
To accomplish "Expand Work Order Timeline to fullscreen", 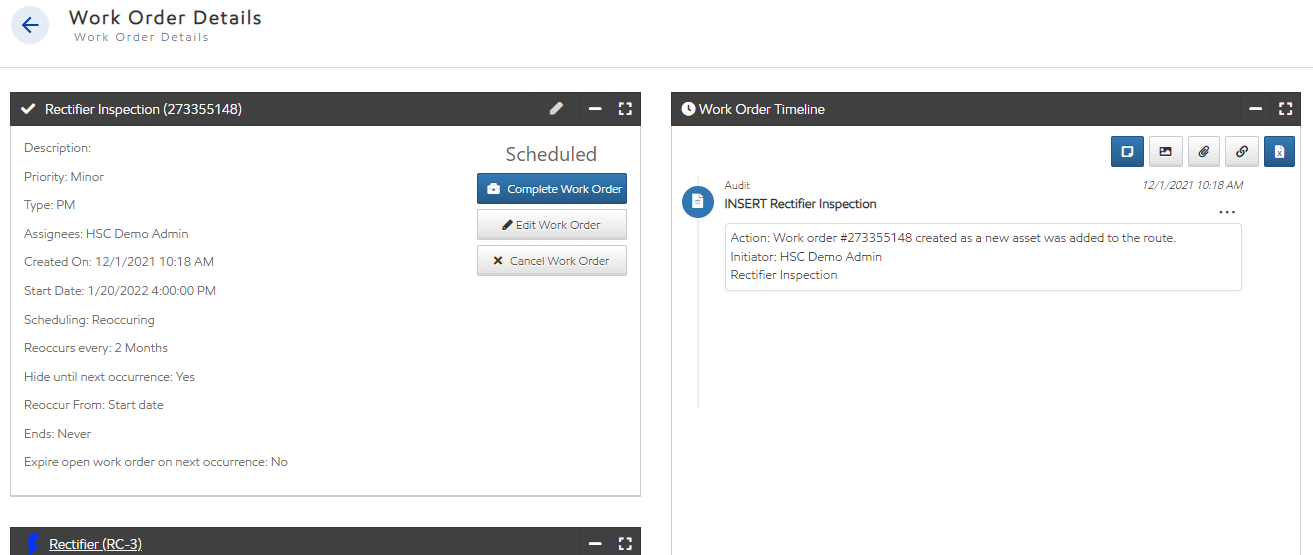I will click(1286, 109).
